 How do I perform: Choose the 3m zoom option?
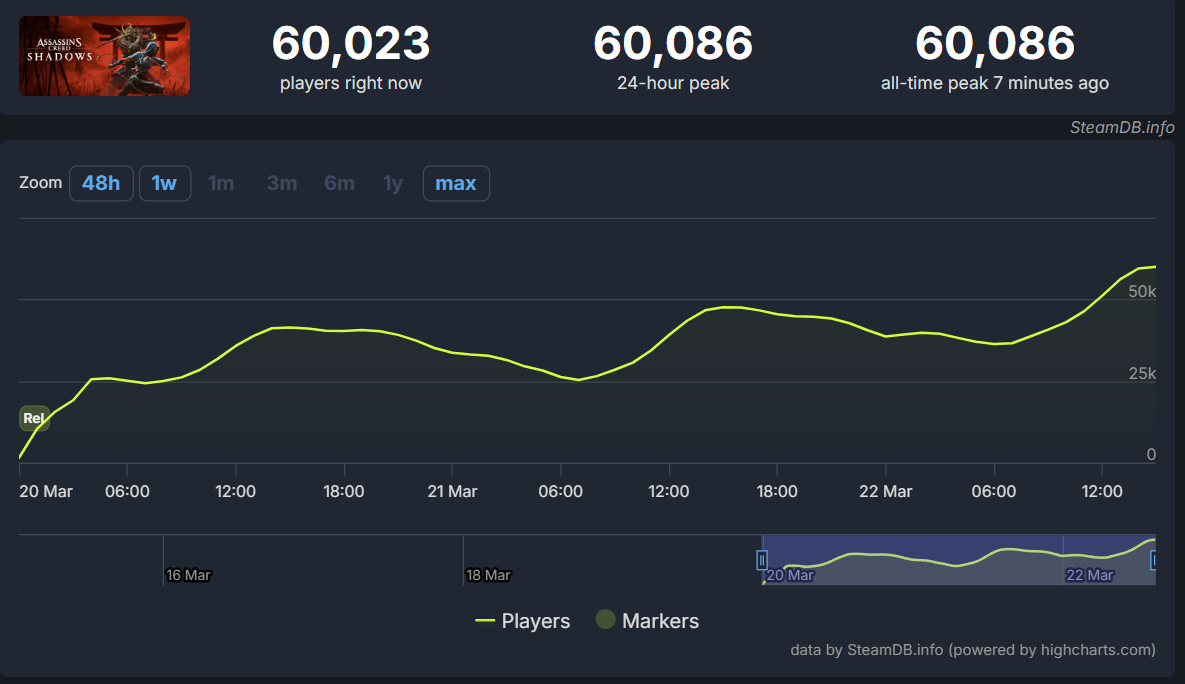pos(282,183)
